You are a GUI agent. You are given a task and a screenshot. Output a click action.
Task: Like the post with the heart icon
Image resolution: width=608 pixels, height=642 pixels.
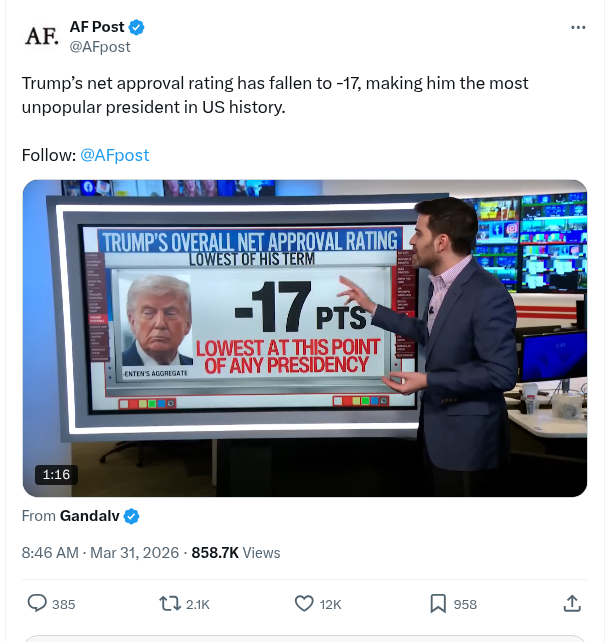(x=304, y=603)
